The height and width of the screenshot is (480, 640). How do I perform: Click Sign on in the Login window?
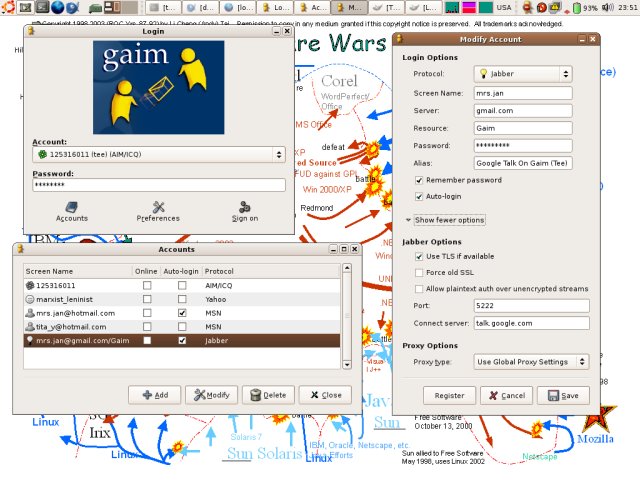coord(245,211)
